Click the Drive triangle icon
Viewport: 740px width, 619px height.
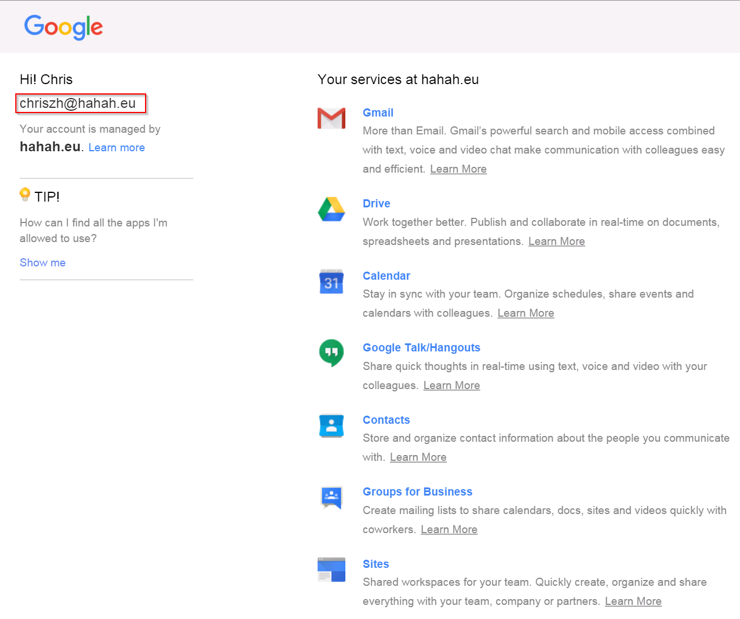click(331, 209)
